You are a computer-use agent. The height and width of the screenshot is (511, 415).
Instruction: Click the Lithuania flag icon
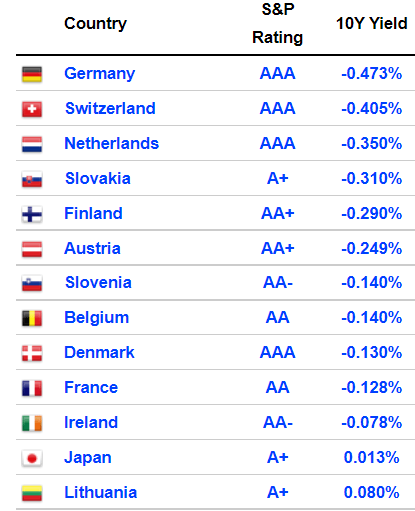(x=32, y=493)
